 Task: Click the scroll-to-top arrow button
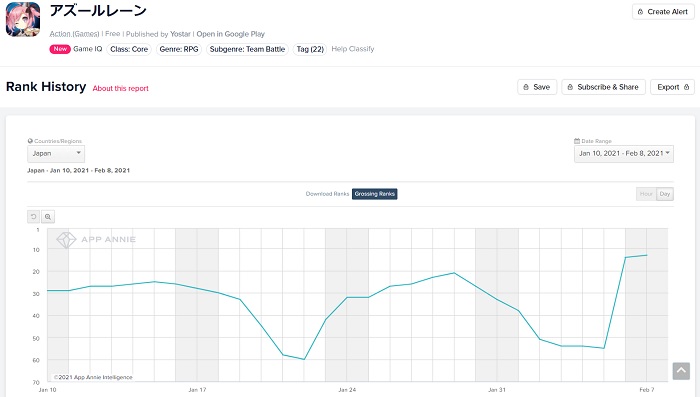click(681, 371)
